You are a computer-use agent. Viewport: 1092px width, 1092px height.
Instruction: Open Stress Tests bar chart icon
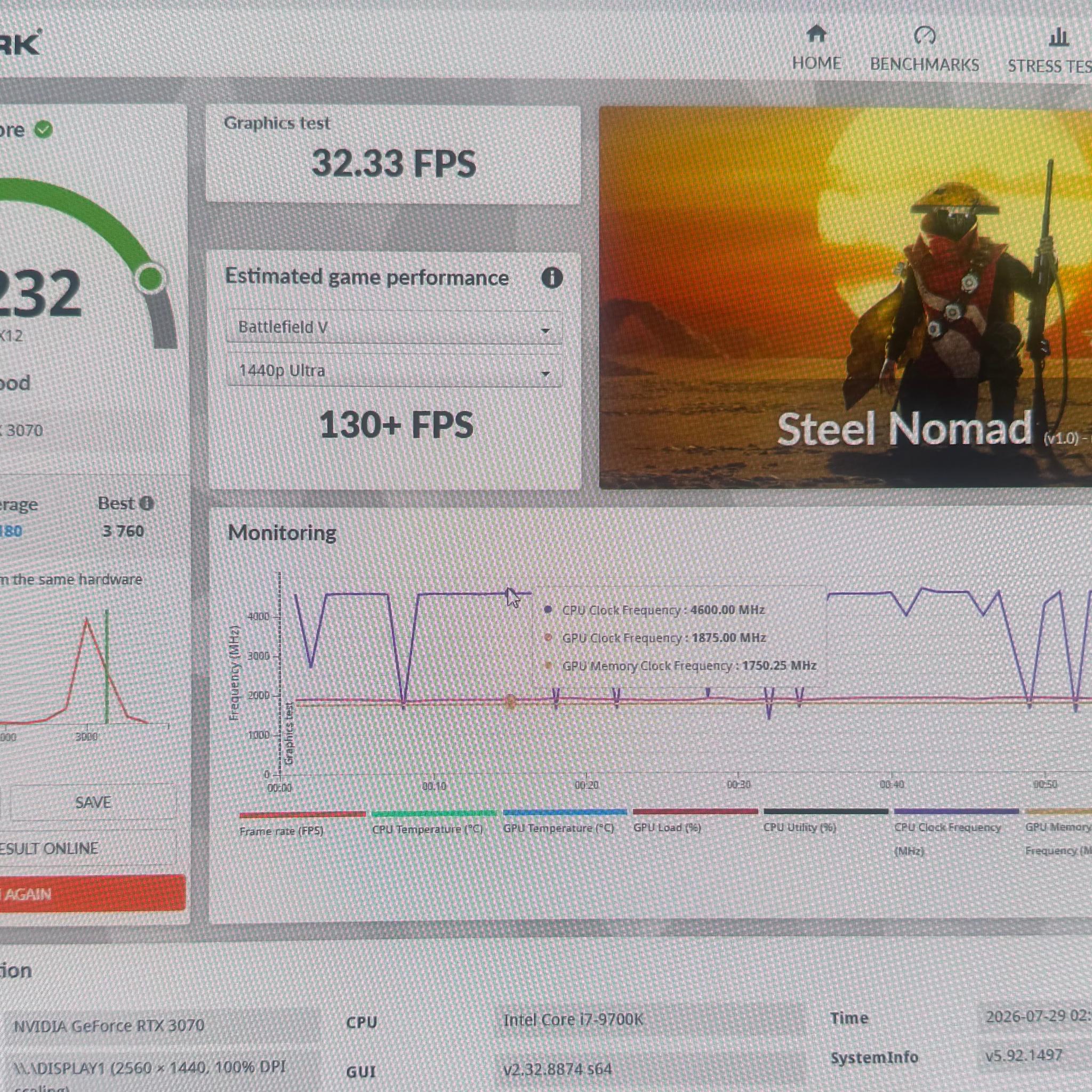pyautogui.click(x=1058, y=37)
